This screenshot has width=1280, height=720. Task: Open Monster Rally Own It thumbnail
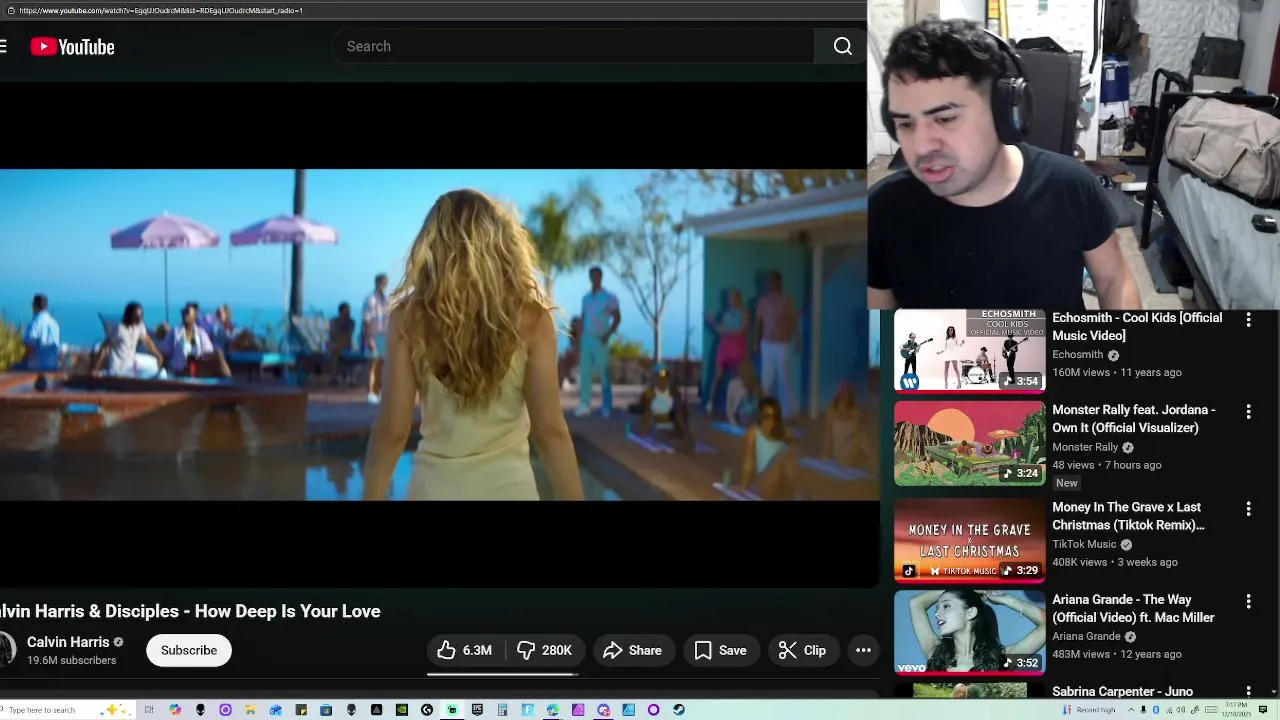[x=969, y=443]
